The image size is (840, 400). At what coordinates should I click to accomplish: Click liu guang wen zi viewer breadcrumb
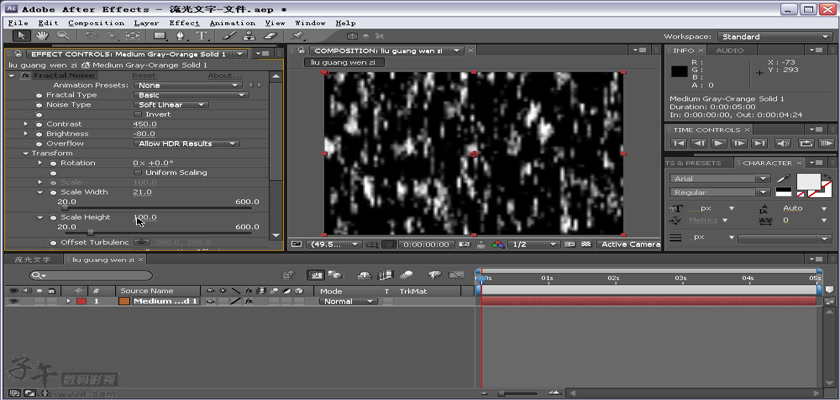coord(344,63)
